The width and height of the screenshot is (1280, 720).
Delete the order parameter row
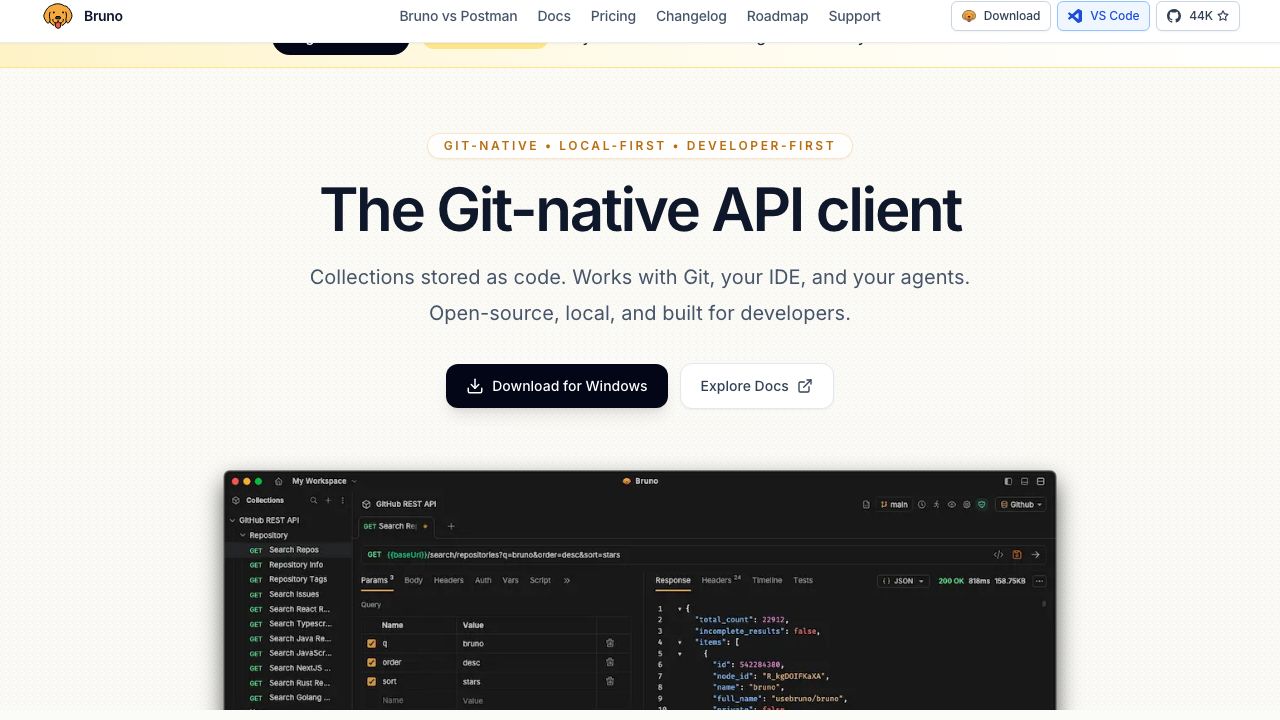click(x=610, y=662)
